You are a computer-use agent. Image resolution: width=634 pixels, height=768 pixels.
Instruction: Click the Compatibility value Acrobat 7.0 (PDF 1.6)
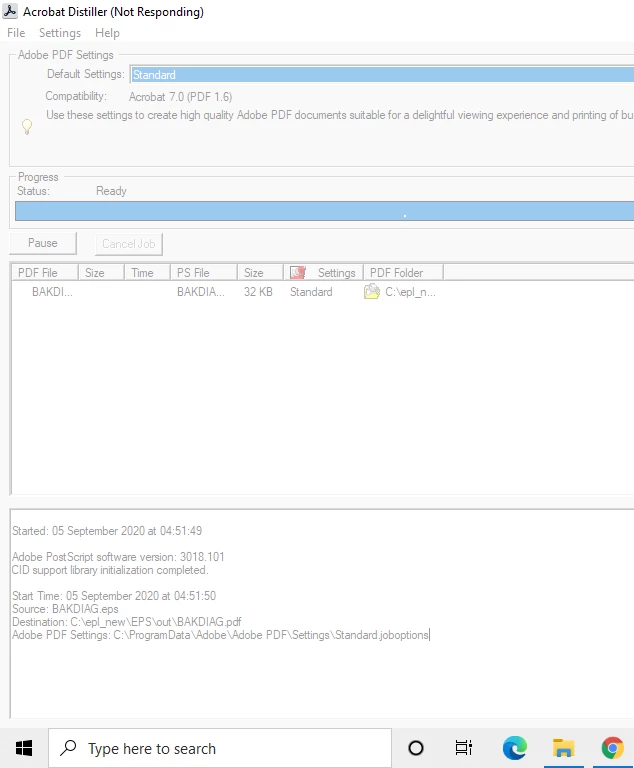180,96
